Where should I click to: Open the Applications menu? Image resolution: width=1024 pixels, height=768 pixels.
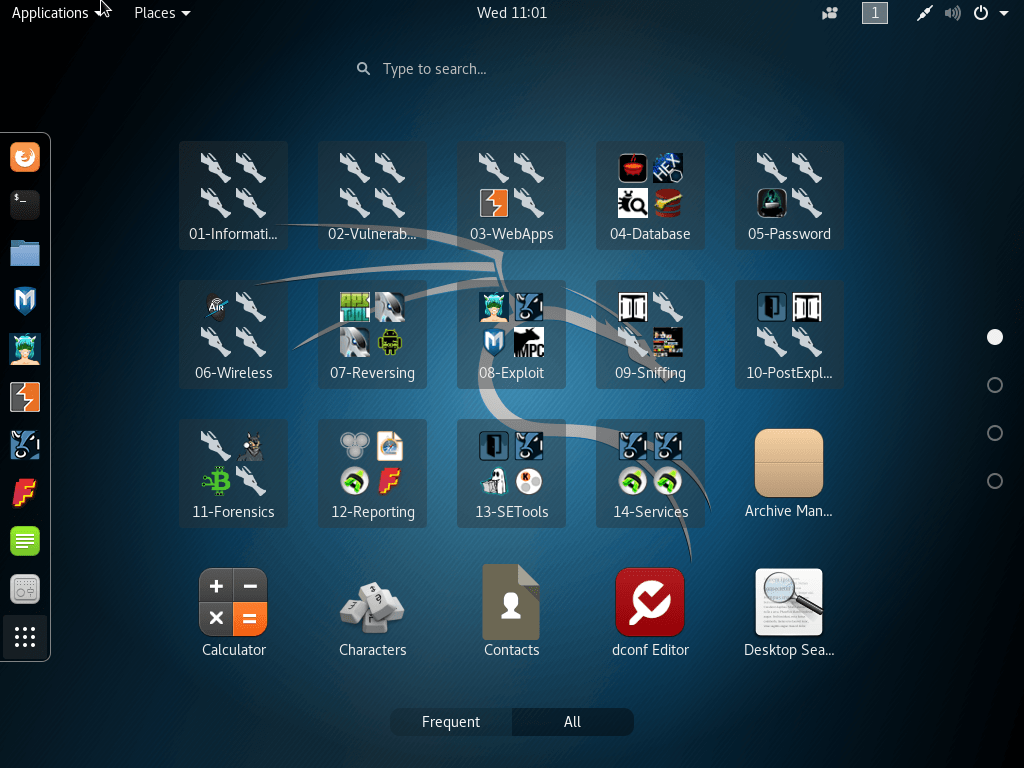tap(56, 12)
